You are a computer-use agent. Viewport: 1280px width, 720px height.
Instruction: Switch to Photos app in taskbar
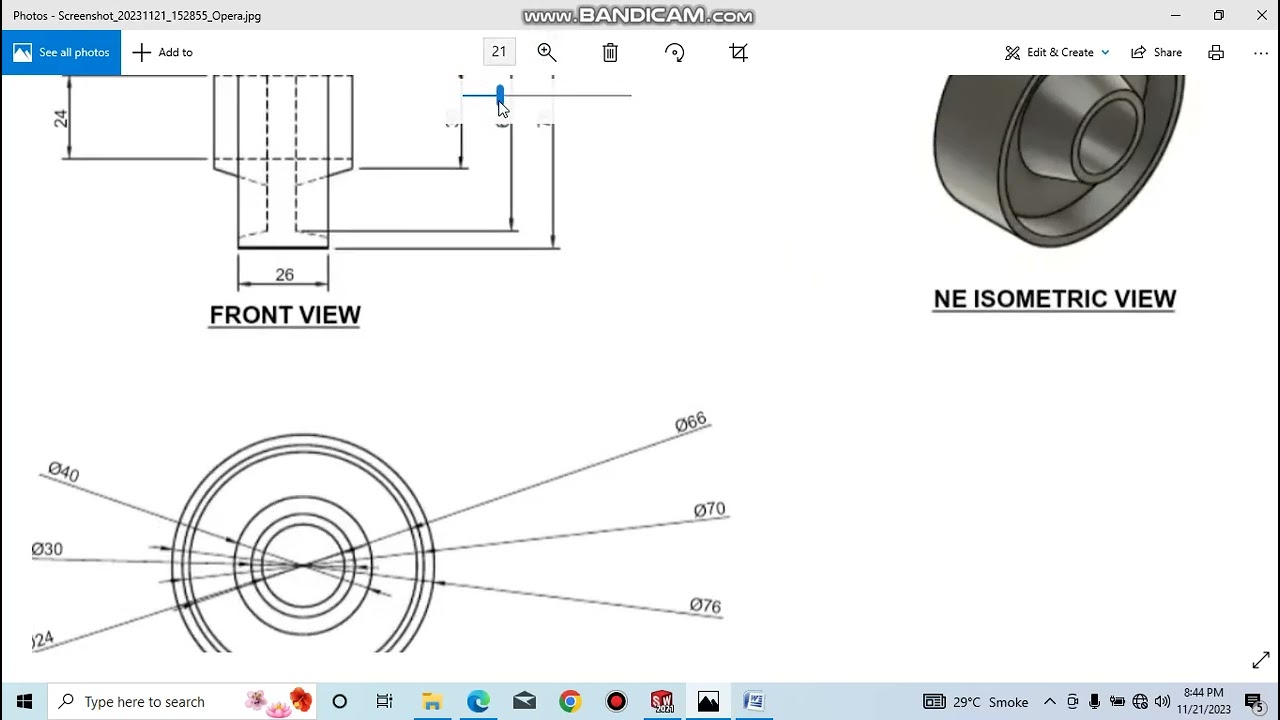coord(708,701)
